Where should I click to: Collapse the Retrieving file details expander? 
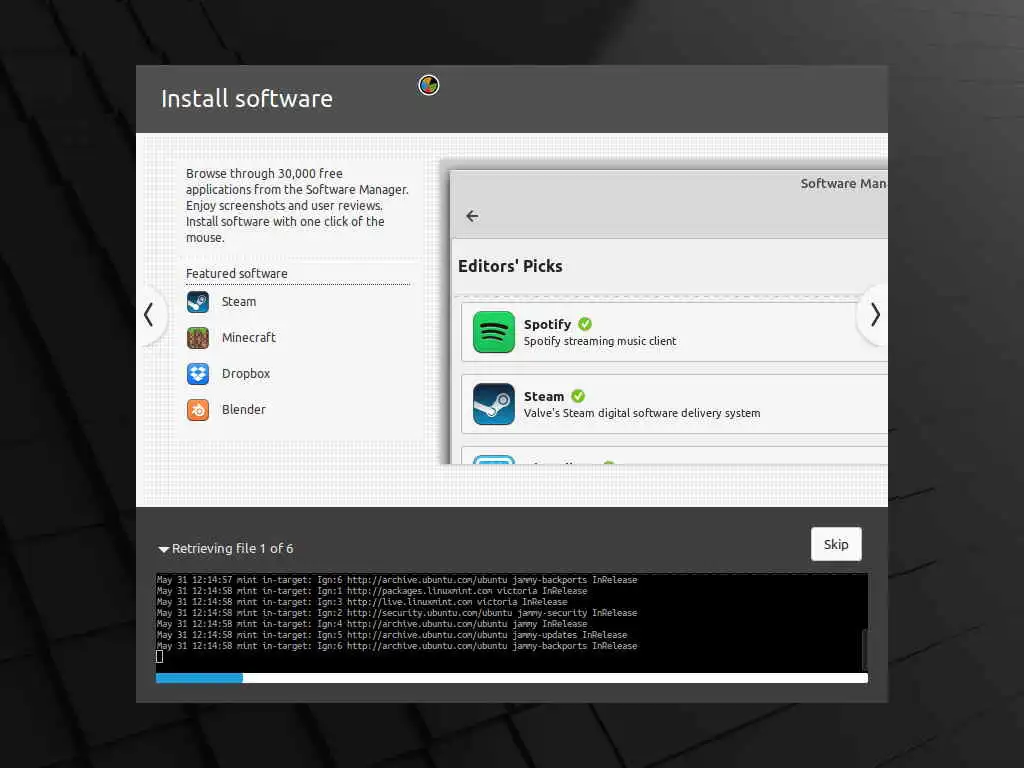coord(164,549)
